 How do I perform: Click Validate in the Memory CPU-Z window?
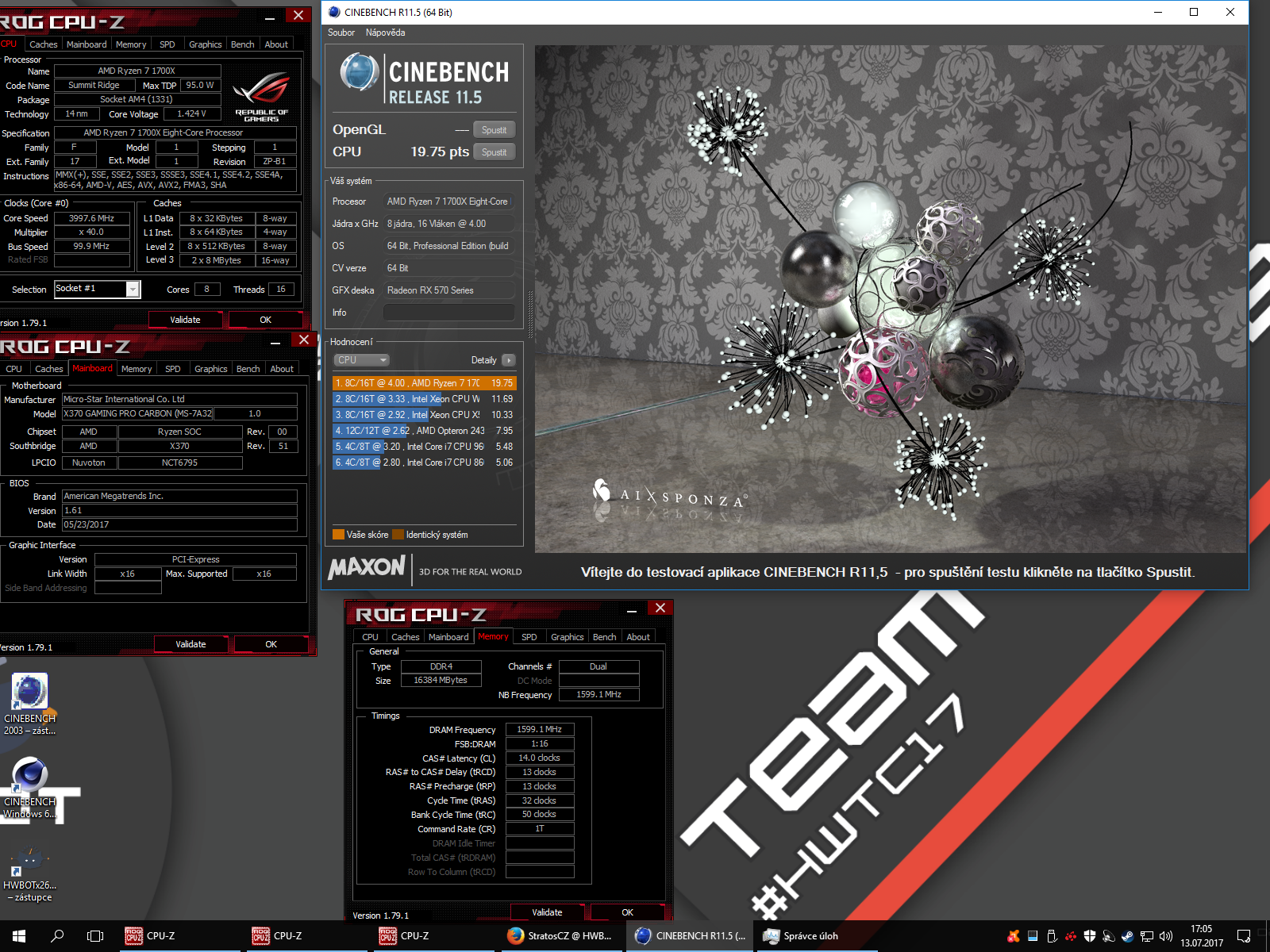pyautogui.click(x=547, y=912)
